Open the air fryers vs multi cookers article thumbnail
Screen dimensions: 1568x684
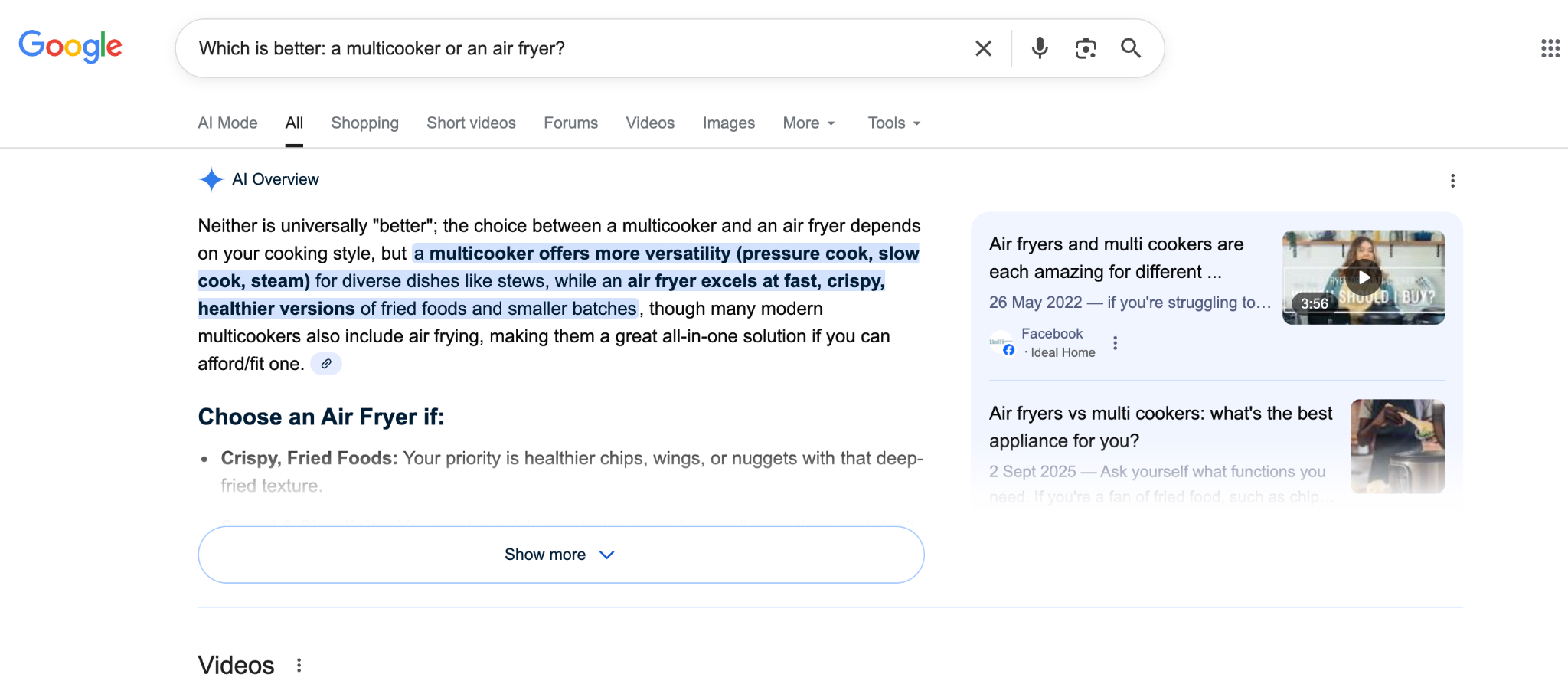point(1397,446)
